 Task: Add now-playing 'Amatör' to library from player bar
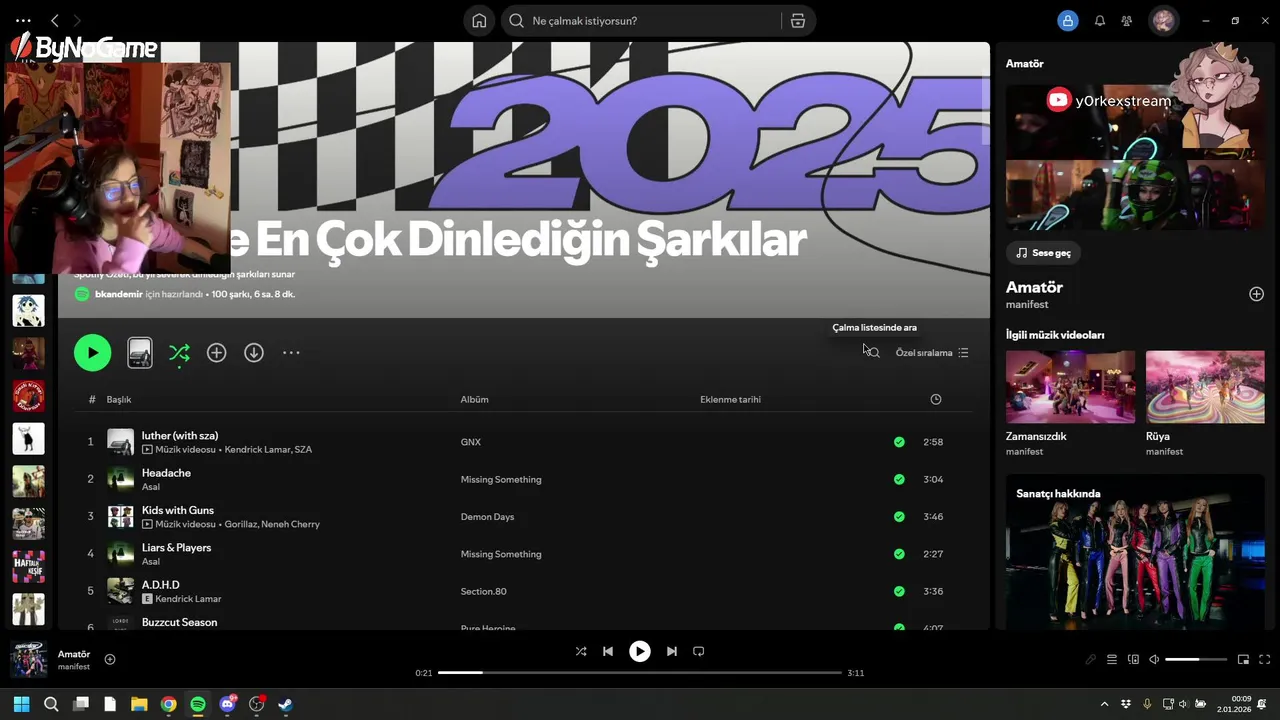(110, 659)
